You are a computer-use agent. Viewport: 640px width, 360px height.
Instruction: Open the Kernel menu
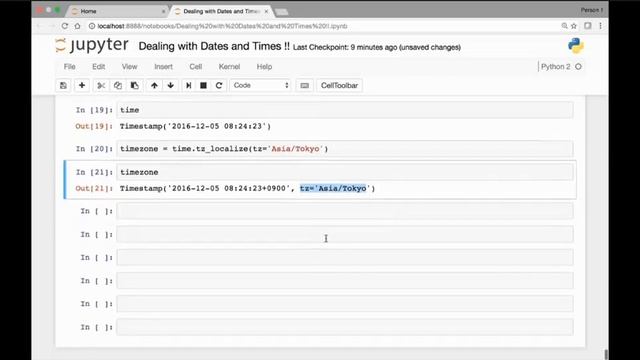(x=229, y=67)
